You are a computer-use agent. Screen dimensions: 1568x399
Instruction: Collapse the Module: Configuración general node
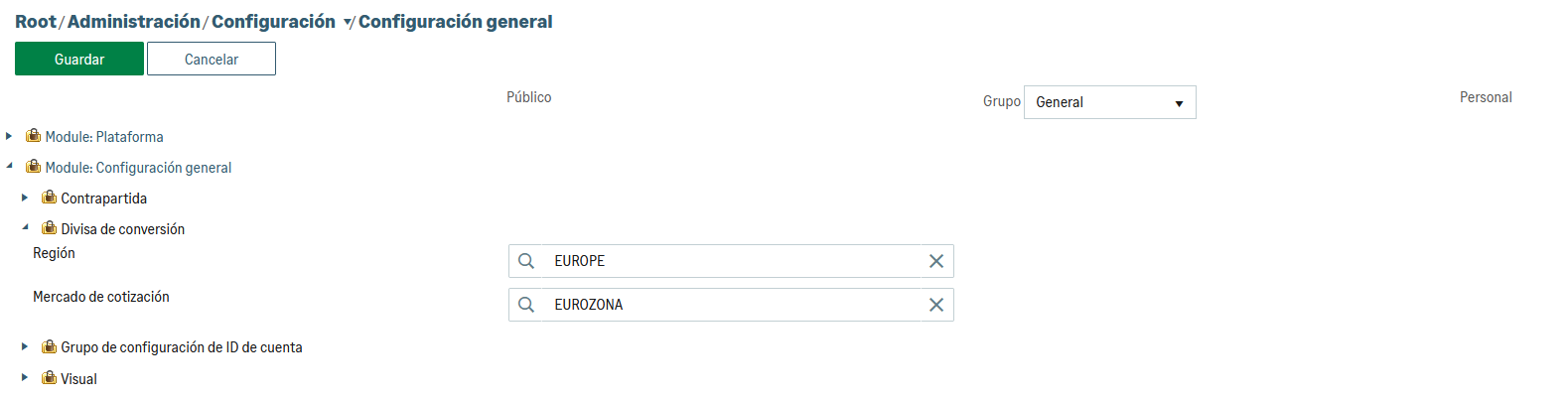click(x=9, y=167)
